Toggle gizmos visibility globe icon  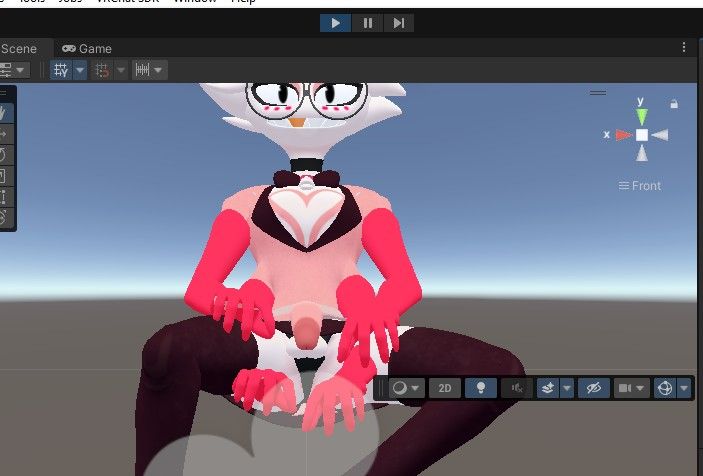[665, 388]
